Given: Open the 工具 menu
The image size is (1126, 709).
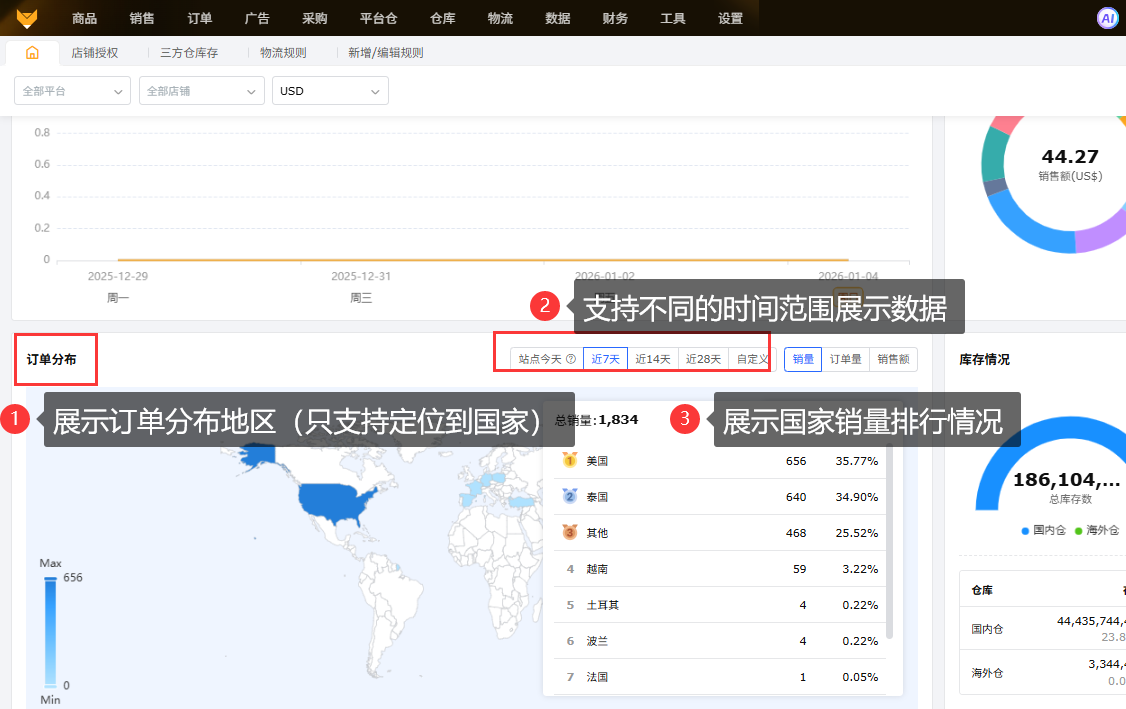Looking at the screenshot, I should click(673, 19).
